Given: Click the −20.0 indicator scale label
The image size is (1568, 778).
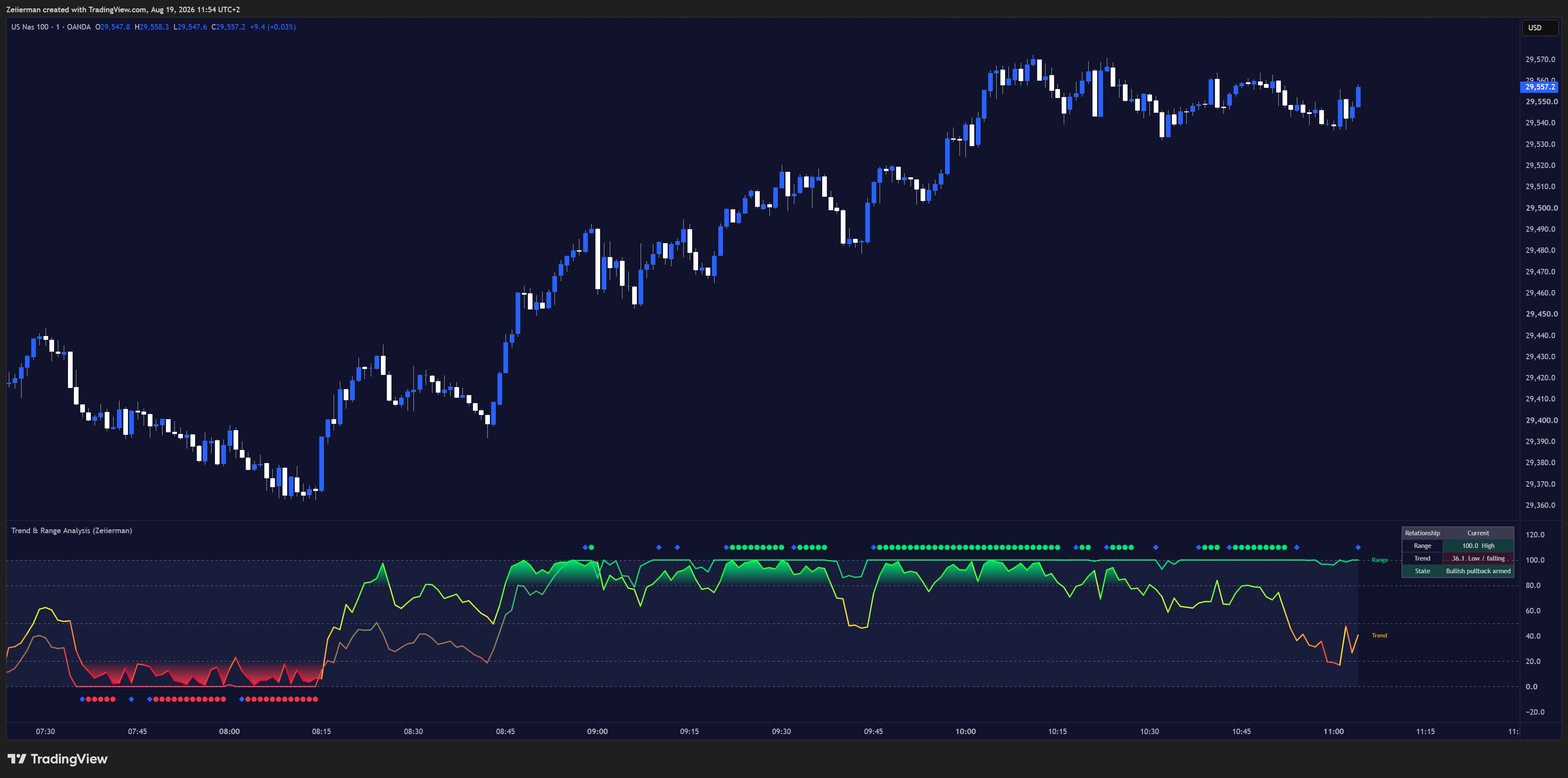Looking at the screenshot, I should (1535, 712).
